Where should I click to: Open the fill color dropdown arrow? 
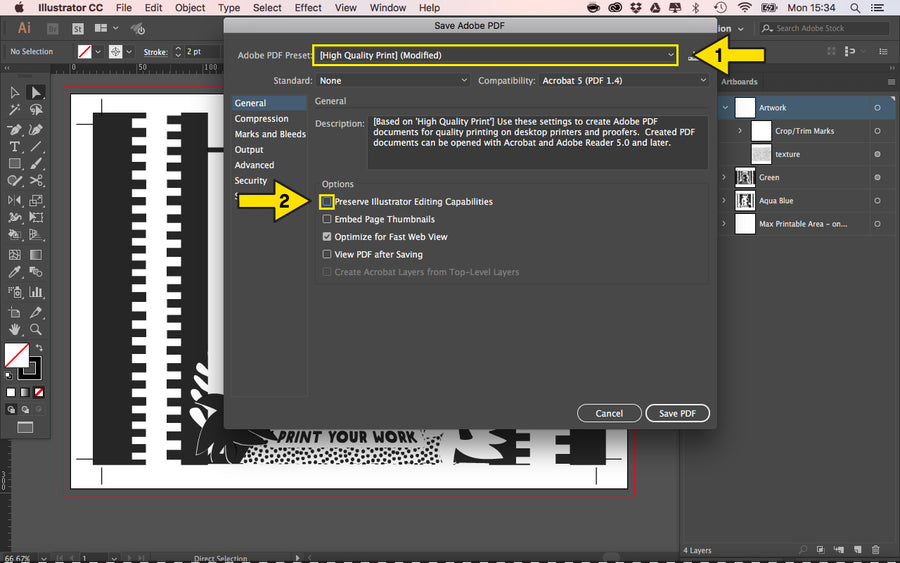[x=98, y=52]
